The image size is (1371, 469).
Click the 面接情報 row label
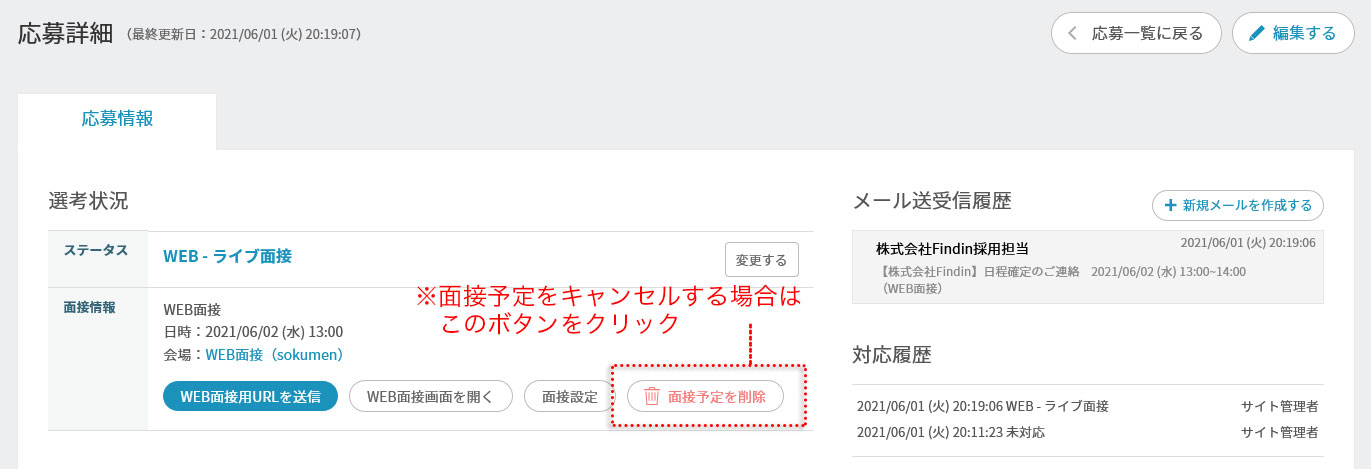coord(89,307)
